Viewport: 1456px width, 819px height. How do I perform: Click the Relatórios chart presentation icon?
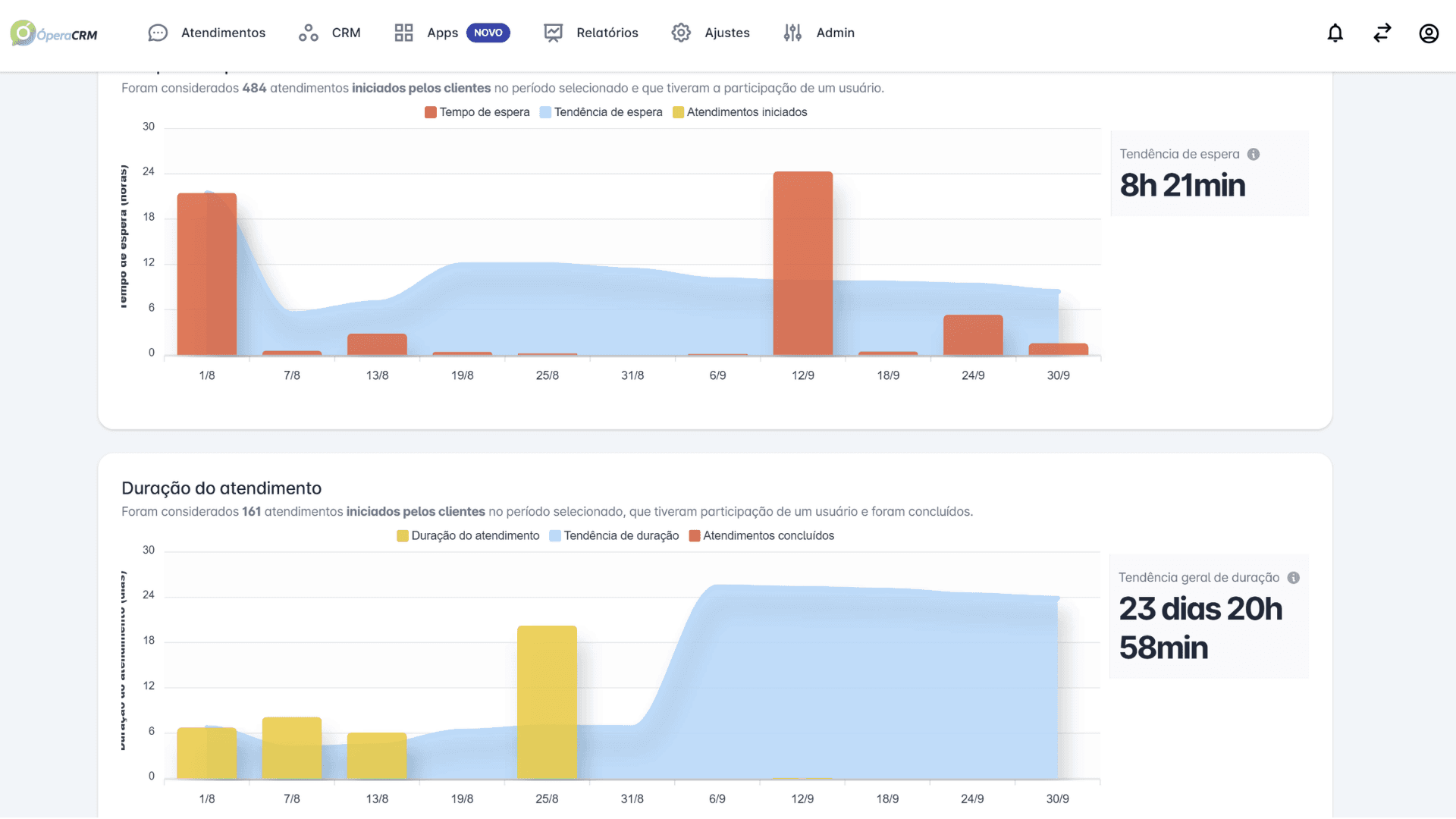coord(554,33)
